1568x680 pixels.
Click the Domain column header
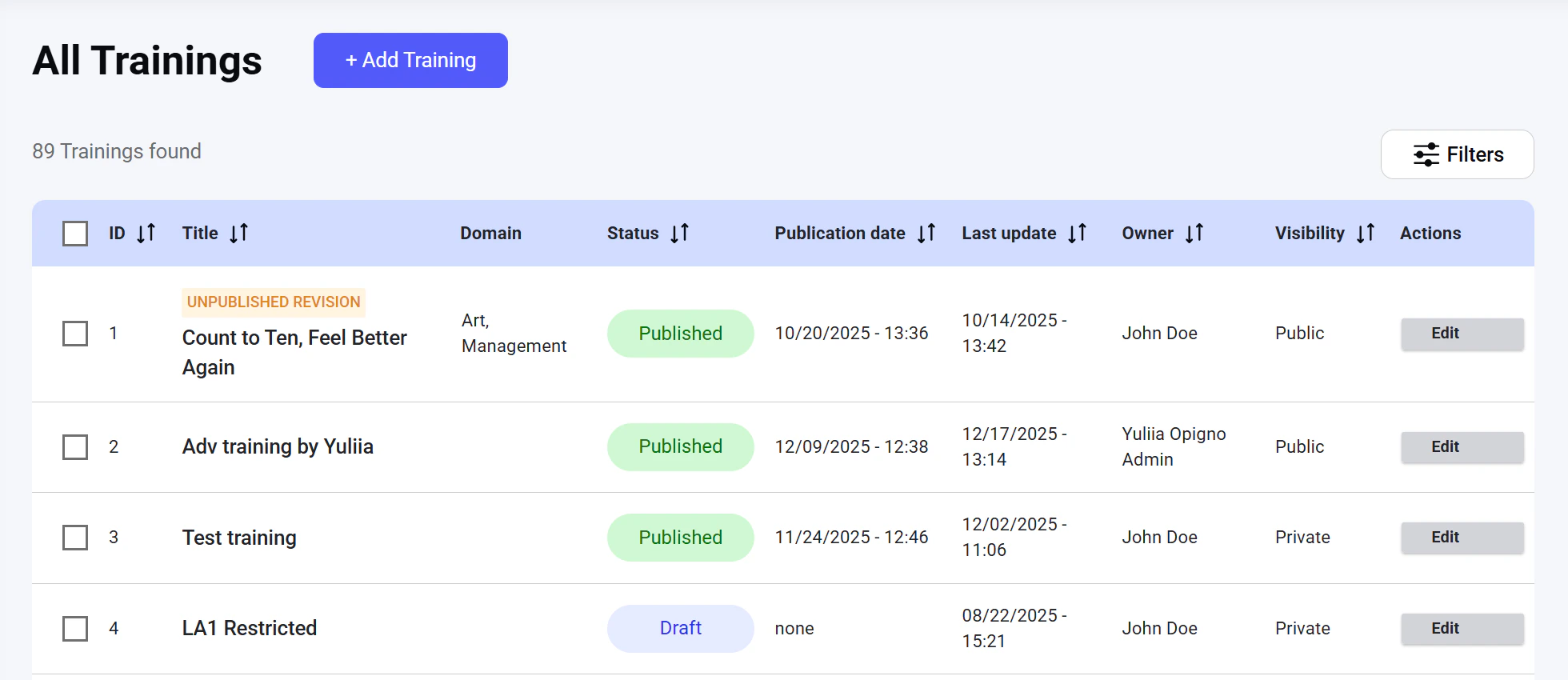coord(490,233)
